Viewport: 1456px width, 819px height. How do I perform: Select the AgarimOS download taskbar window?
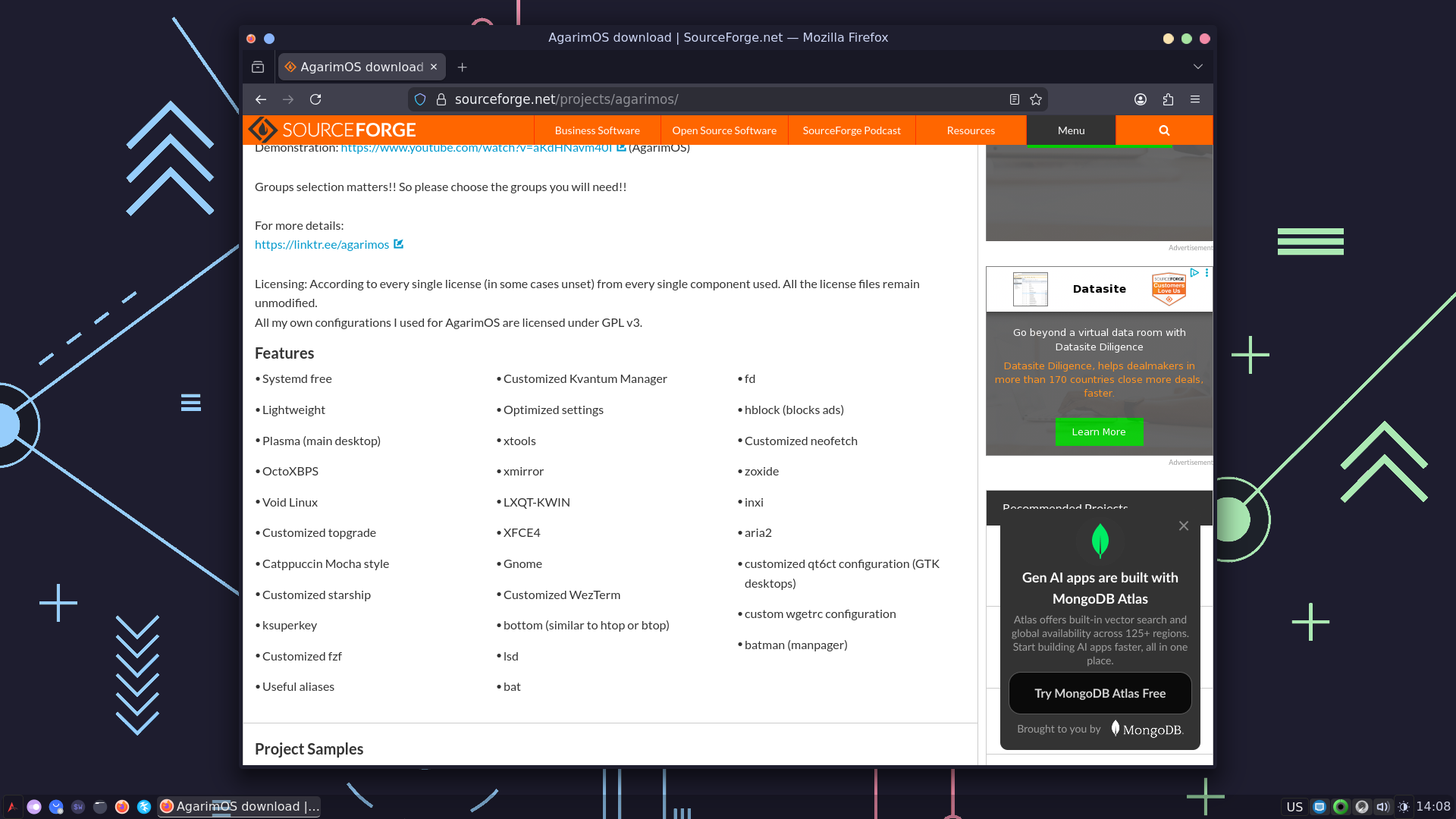pos(240,807)
